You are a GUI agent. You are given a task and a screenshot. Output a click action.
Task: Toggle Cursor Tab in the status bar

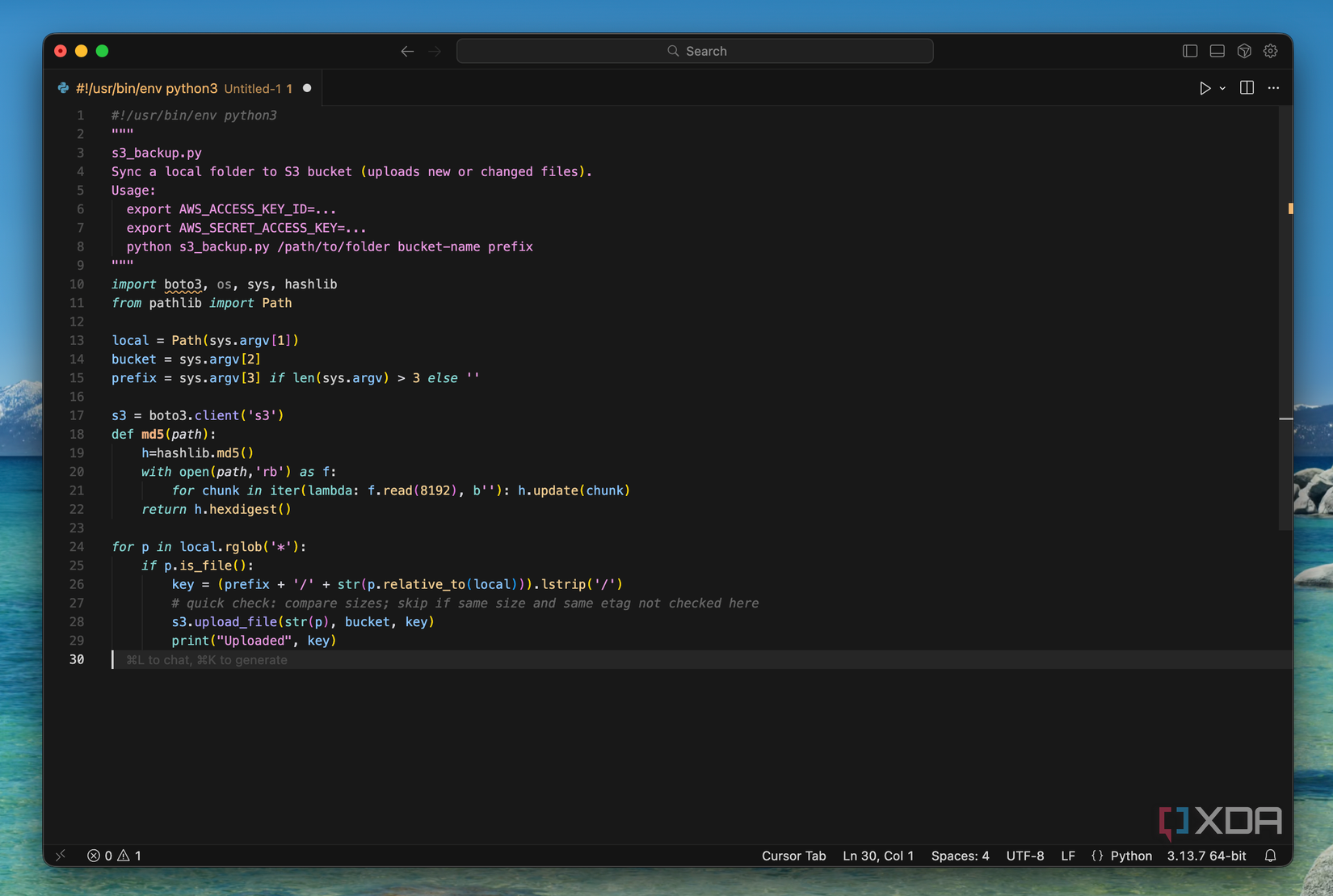click(793, 856)
